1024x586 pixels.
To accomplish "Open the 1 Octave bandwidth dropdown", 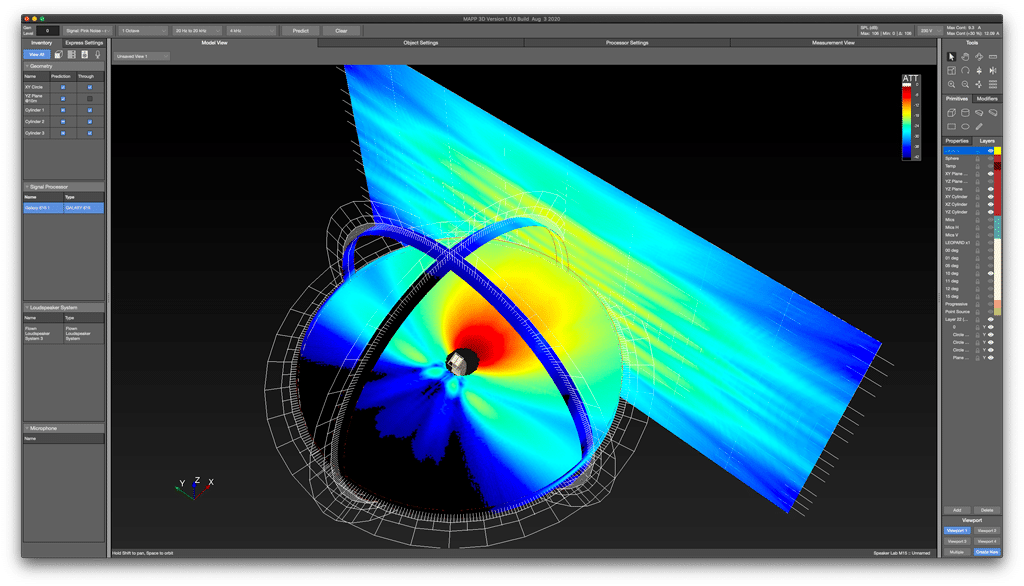I will coord(142,31).
